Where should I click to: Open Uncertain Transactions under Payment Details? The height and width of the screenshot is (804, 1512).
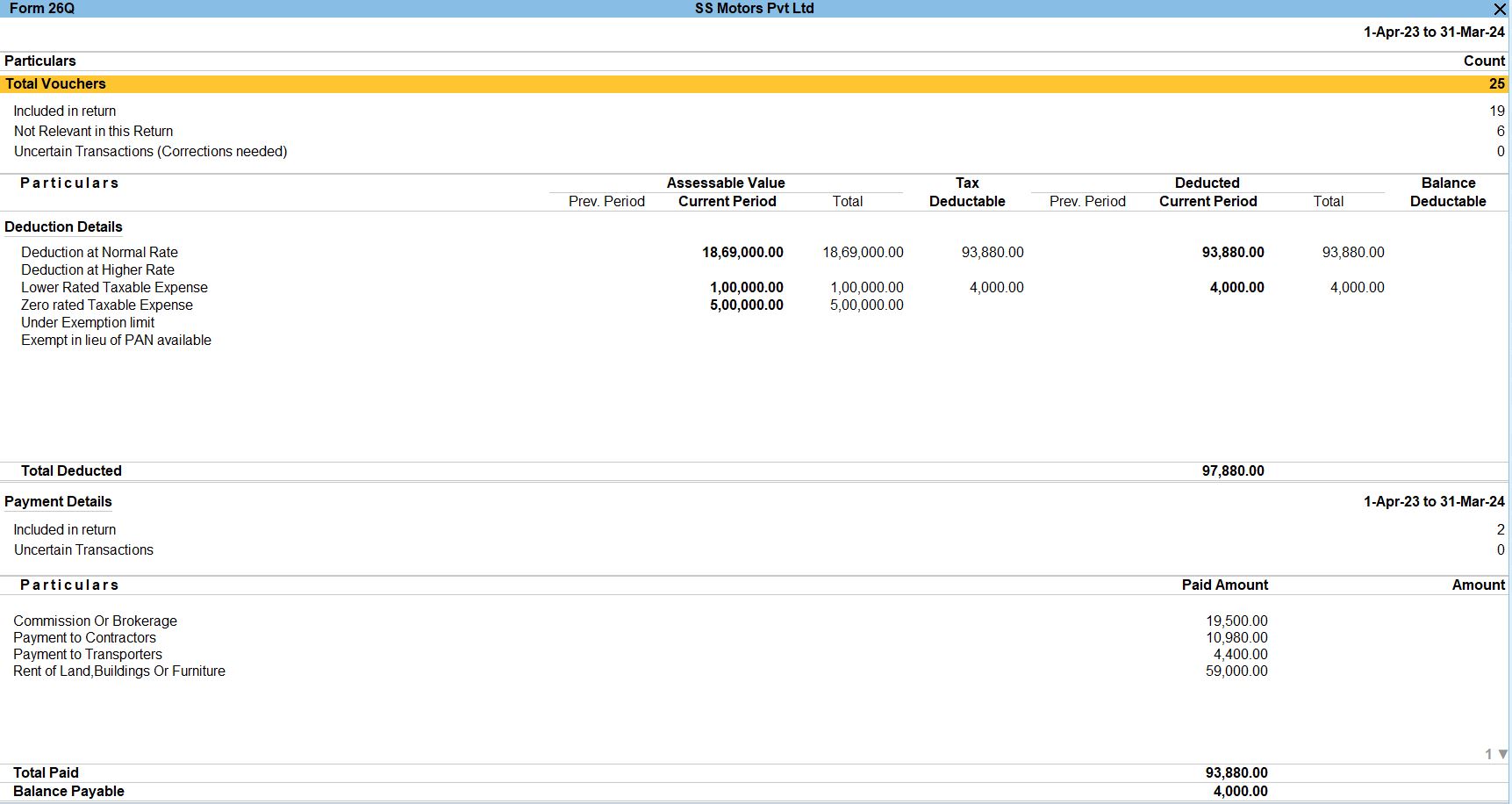[755, 549]
